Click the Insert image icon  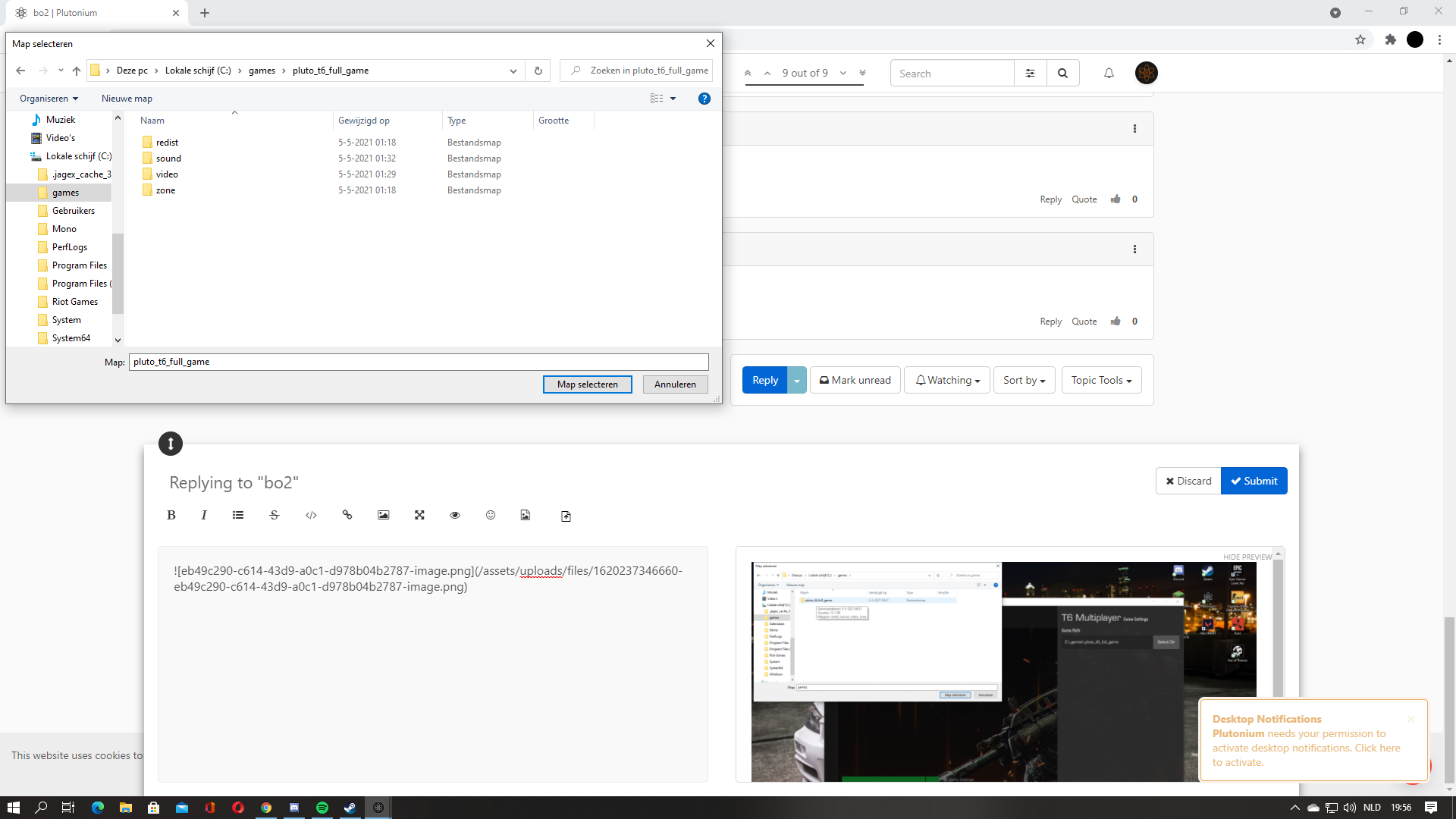(x=383, y=515)
